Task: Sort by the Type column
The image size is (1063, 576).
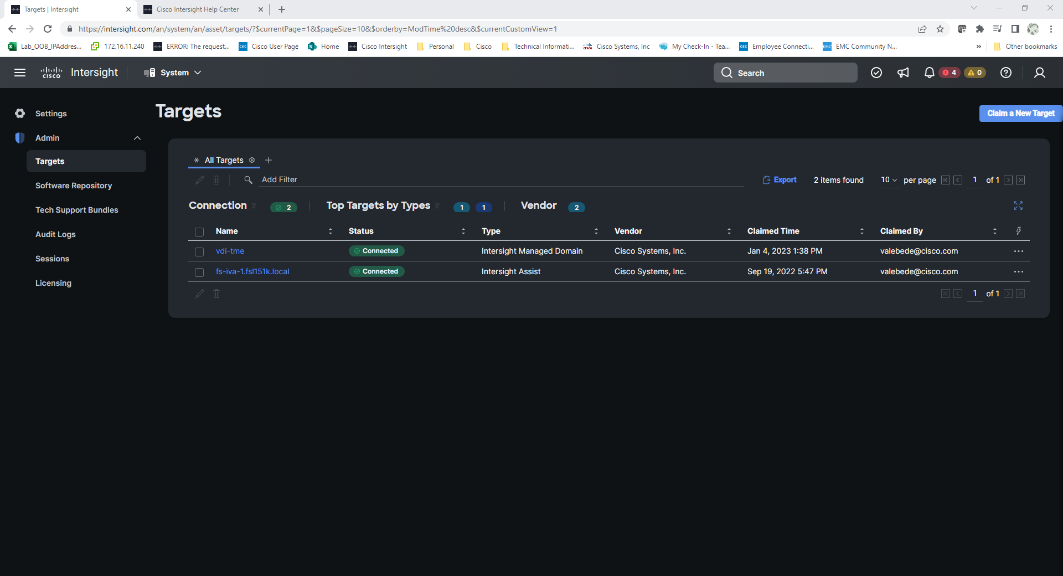Action: 596,232
